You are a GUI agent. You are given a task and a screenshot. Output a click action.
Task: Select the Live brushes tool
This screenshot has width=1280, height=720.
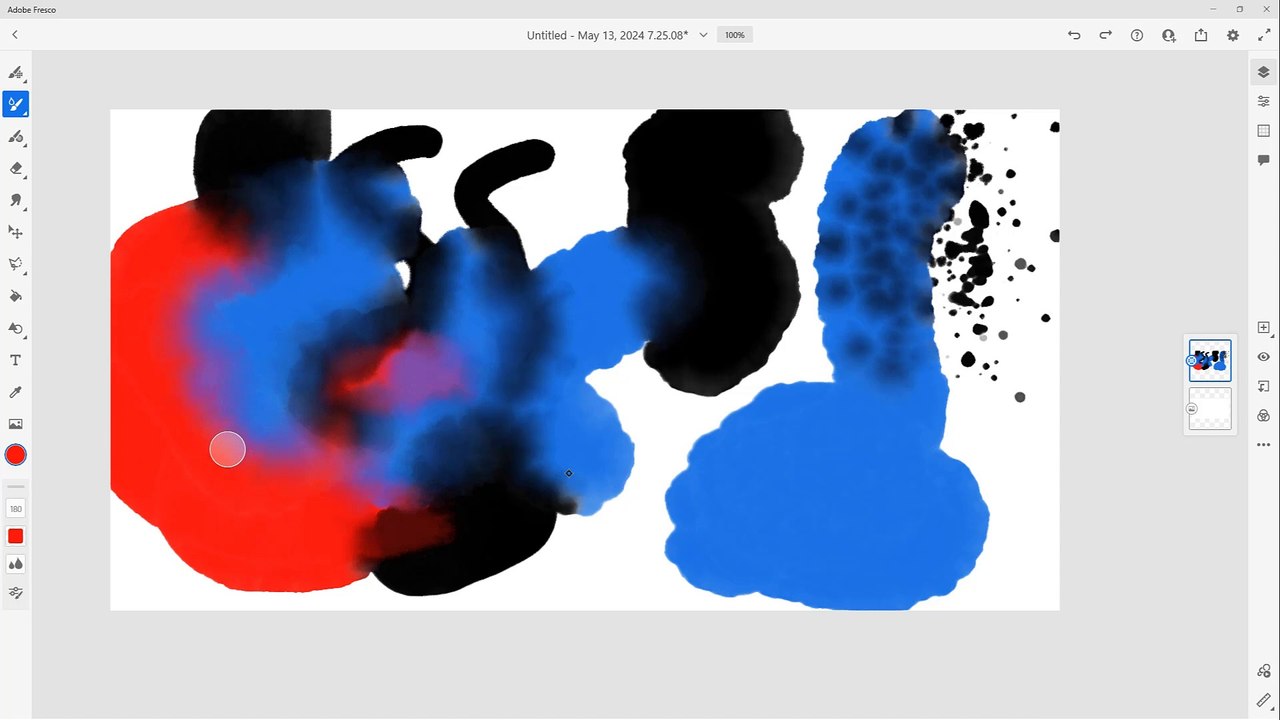(x=16, y=104)
